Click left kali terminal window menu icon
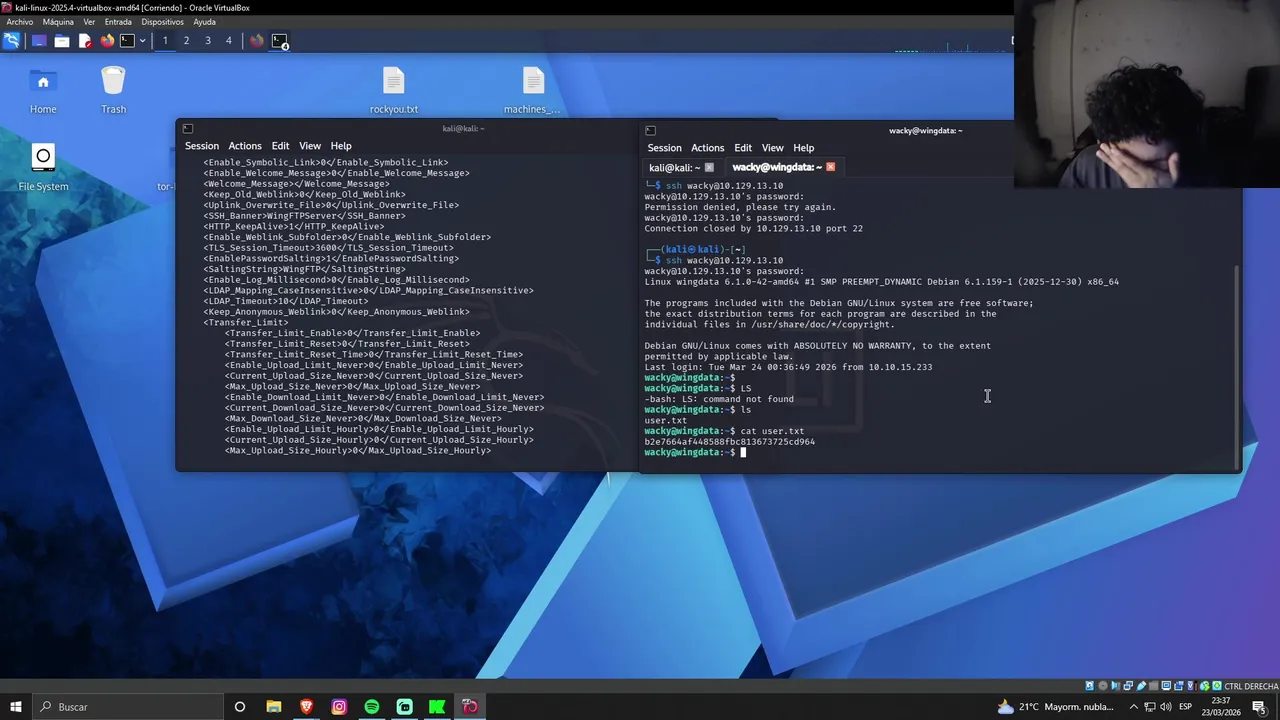Viewport: 1280px width, 720px height. [x=188, y=129]
